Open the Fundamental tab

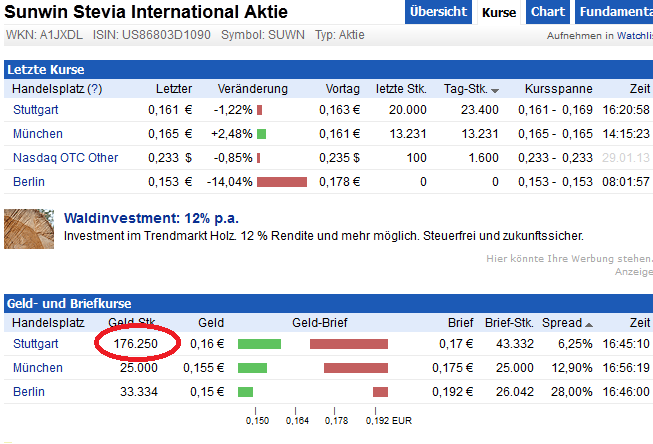(x=614, y=12)
